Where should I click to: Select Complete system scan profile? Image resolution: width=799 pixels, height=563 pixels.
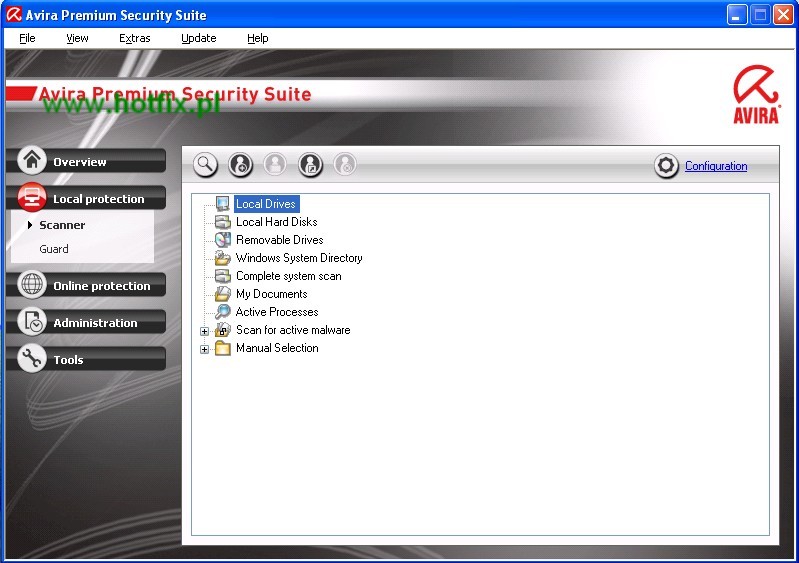[x=288, y=276]
